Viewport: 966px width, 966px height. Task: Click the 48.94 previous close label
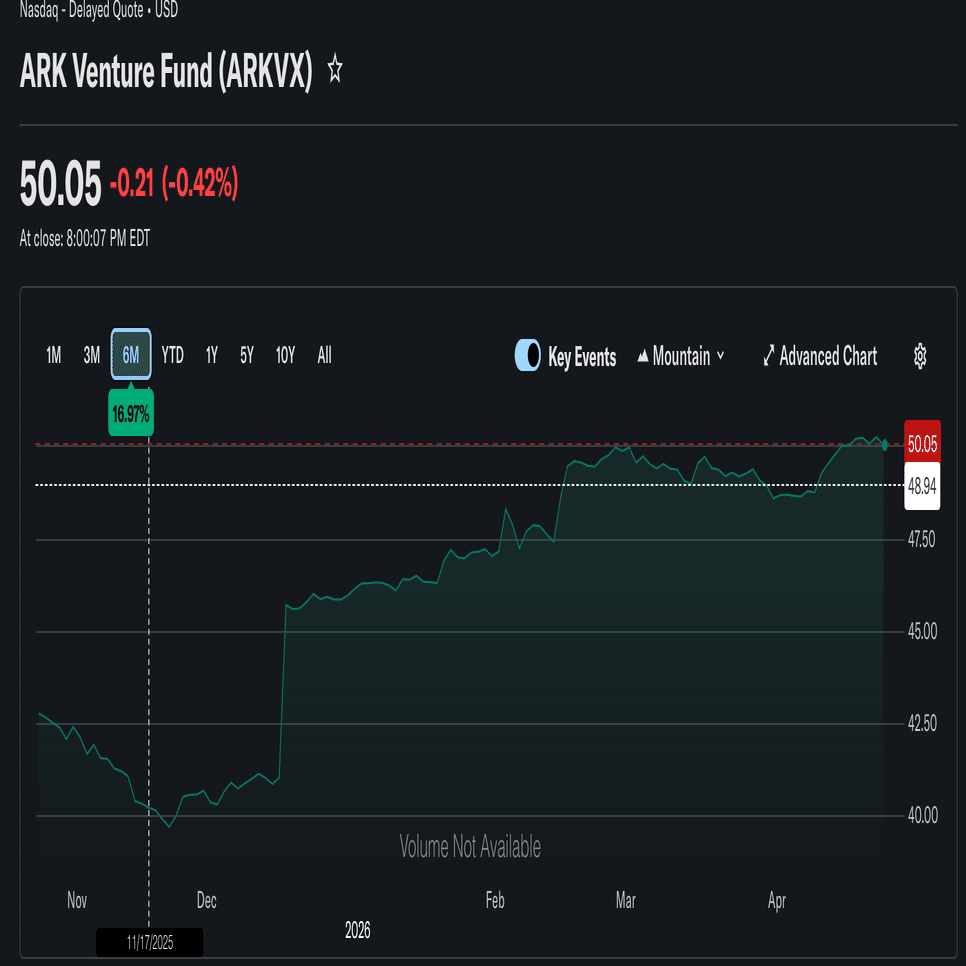pyautogui.click(x=921, y=485)
